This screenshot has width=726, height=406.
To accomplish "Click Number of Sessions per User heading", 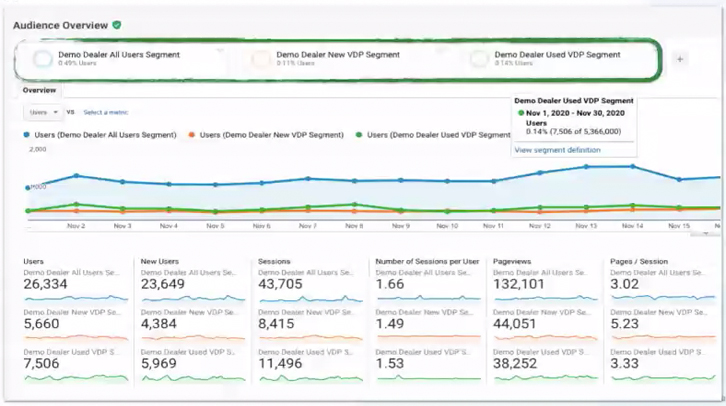I will (427, 262).
